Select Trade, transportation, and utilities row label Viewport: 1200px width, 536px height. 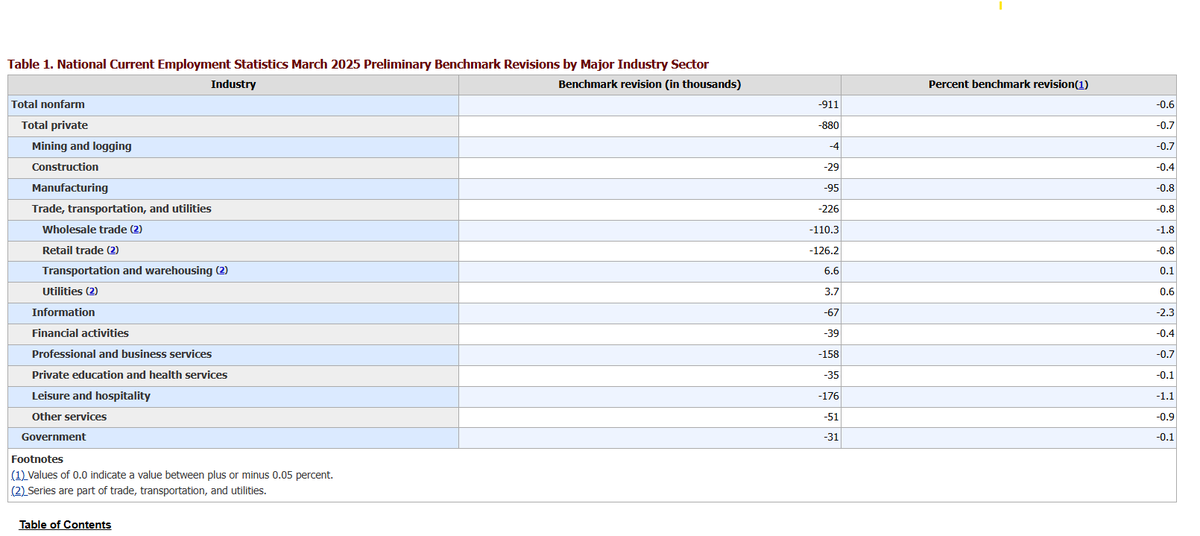[x=122, y=209]
